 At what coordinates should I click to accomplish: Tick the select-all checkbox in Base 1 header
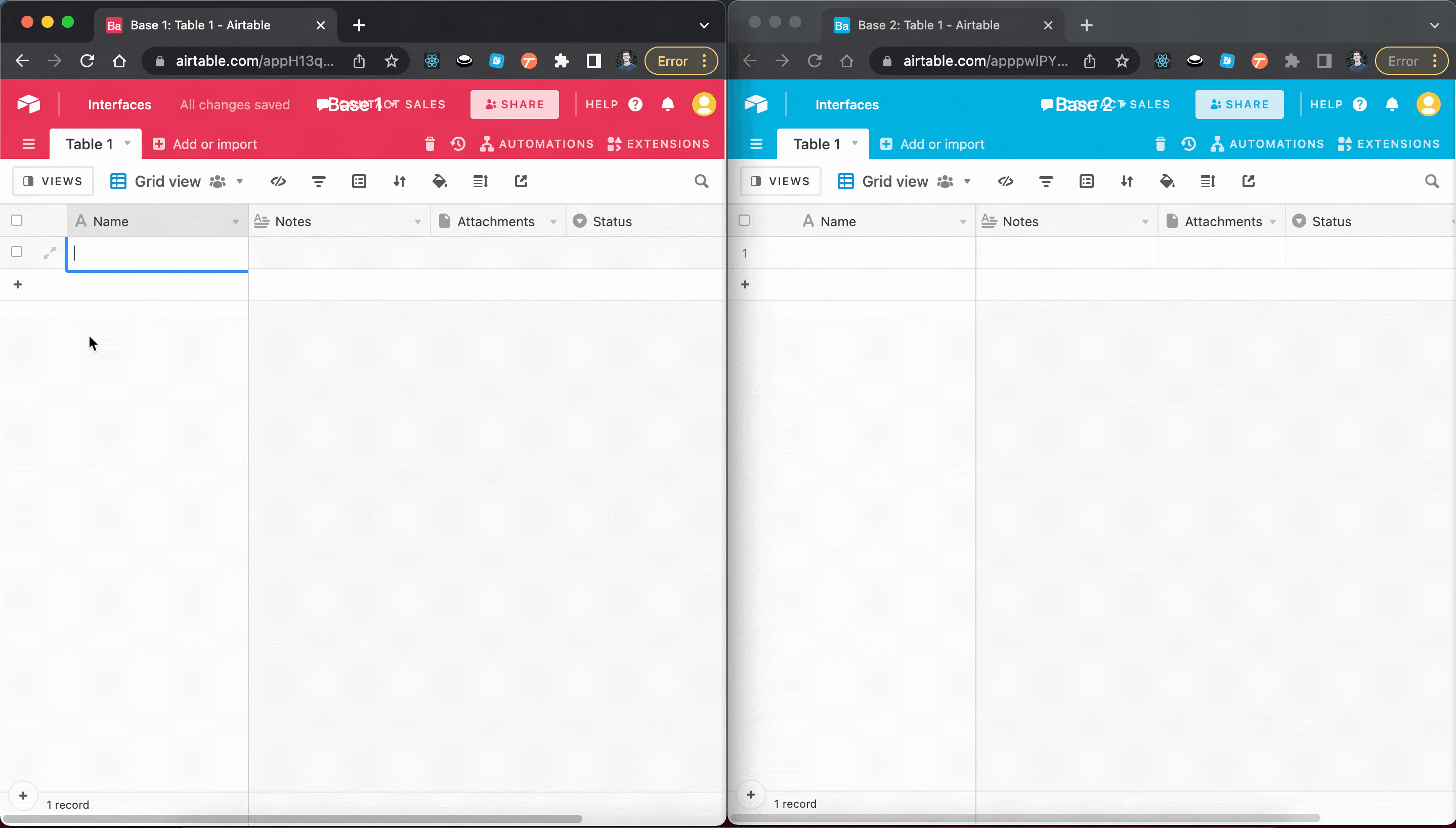(x=17, y=221)
